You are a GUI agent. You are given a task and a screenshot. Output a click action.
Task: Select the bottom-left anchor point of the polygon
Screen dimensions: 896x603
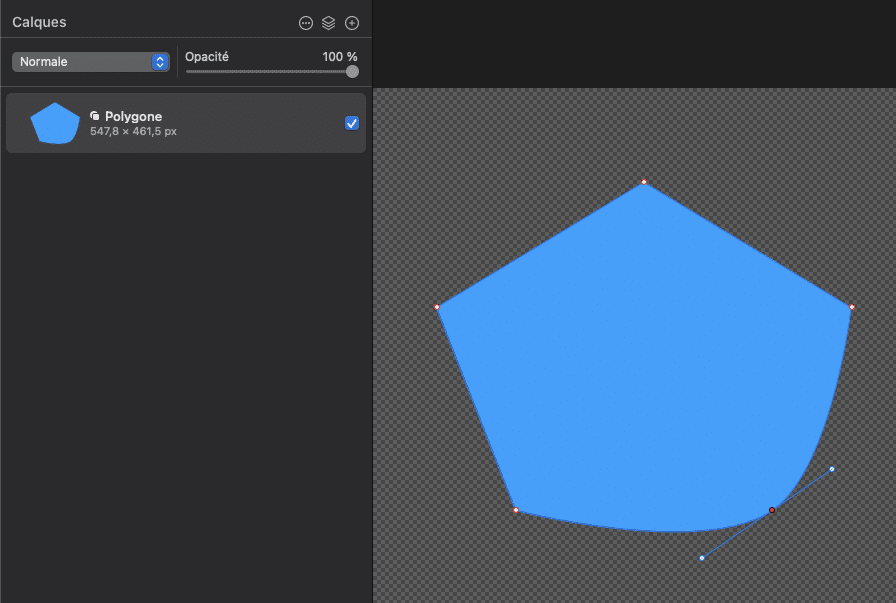[x=516, y=510]
